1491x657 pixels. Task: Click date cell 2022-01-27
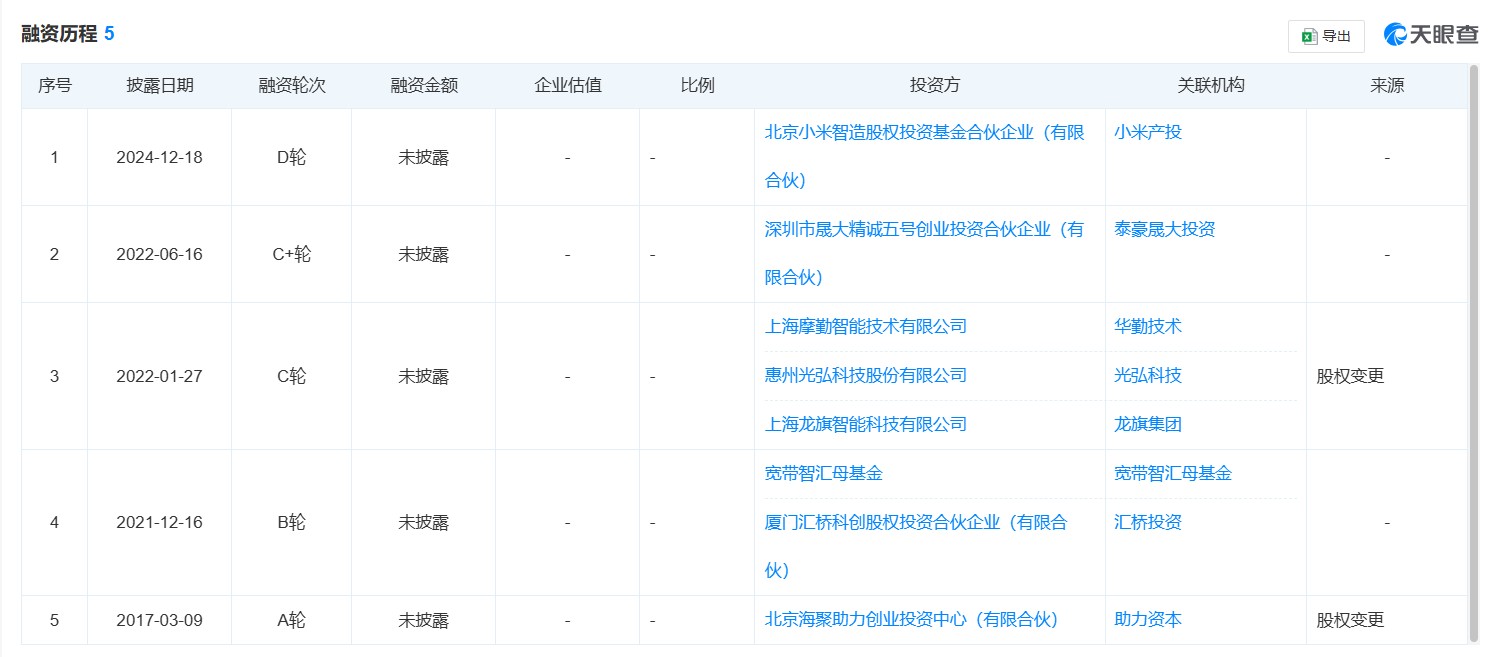pyautogui.click(x=159, y=376)
